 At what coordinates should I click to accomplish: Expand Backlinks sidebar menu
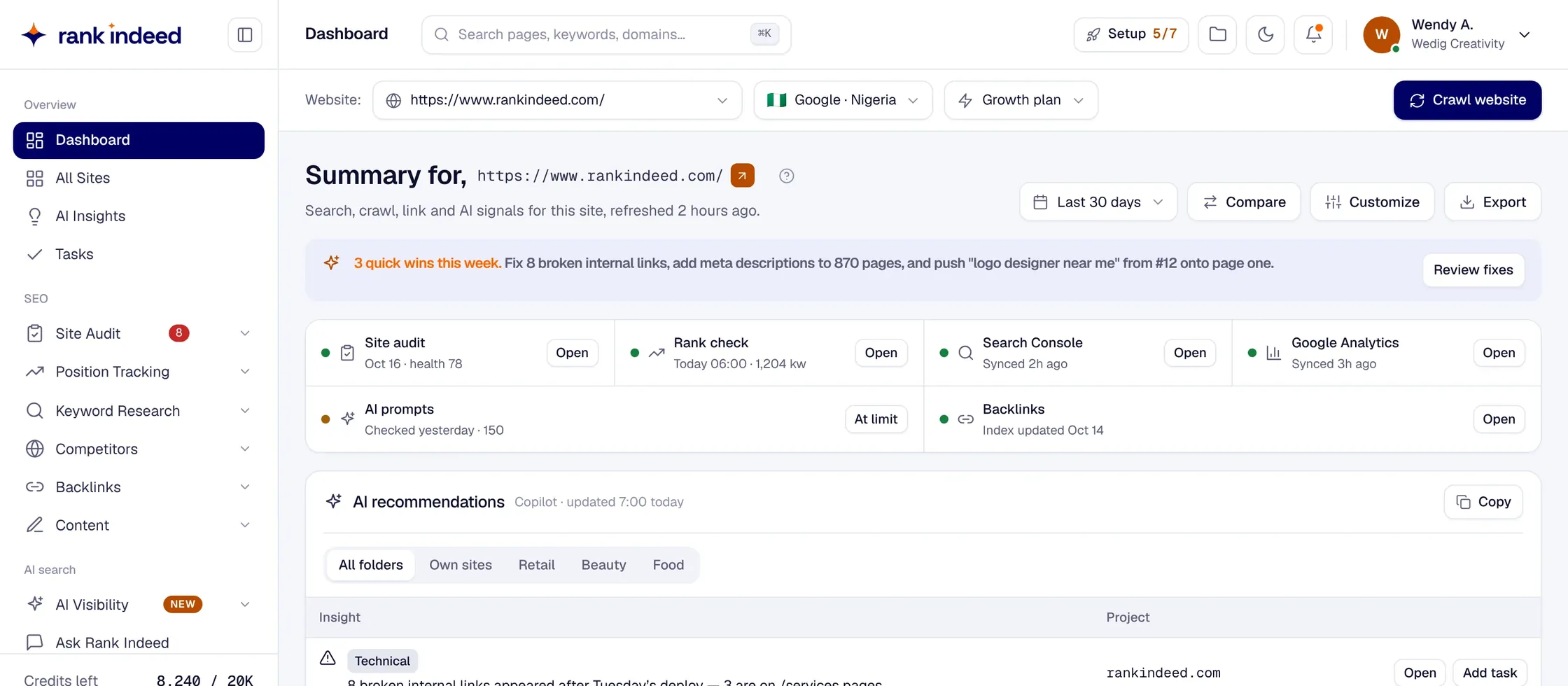tap(245, 487)
